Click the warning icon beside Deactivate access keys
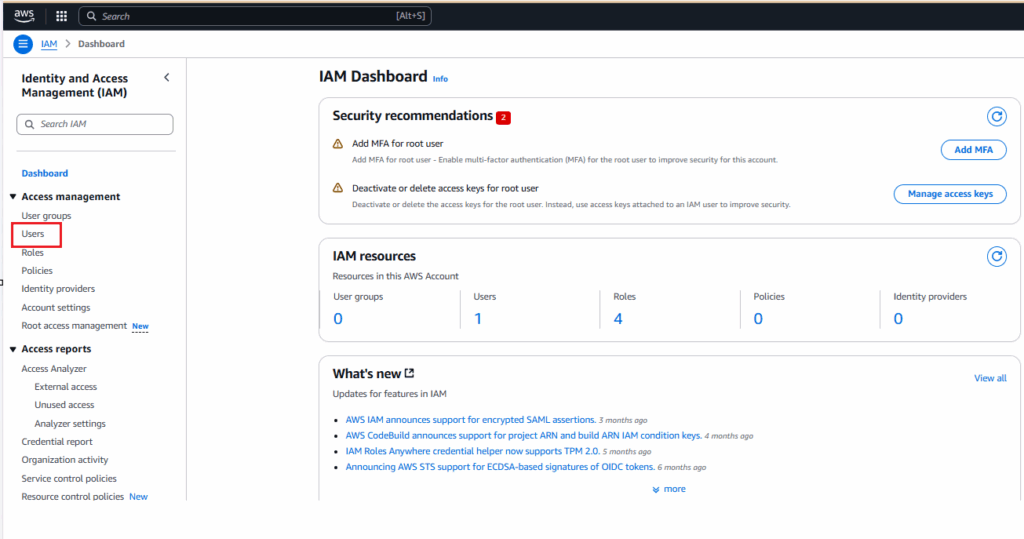The width and height of the screenshot is (1024, 539). pyautogui.click(x=338, y=188)
